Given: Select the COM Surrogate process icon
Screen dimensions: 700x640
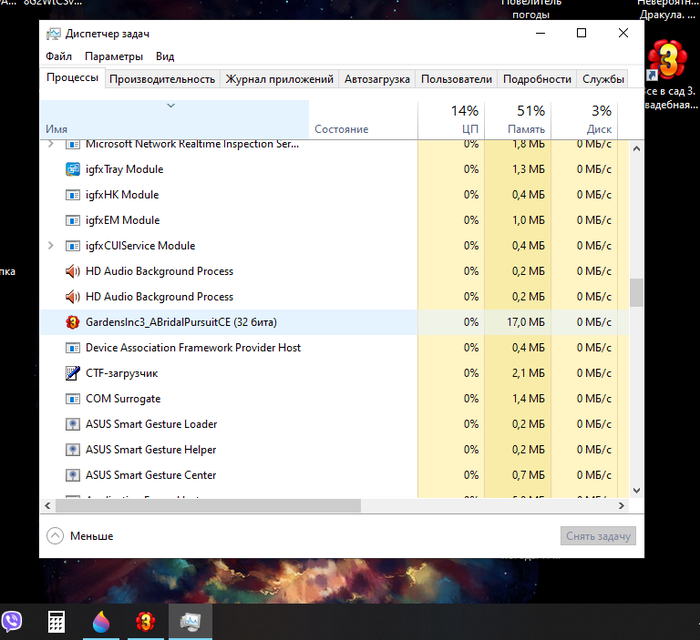Looking at the screenshot, I should [73, 399].
